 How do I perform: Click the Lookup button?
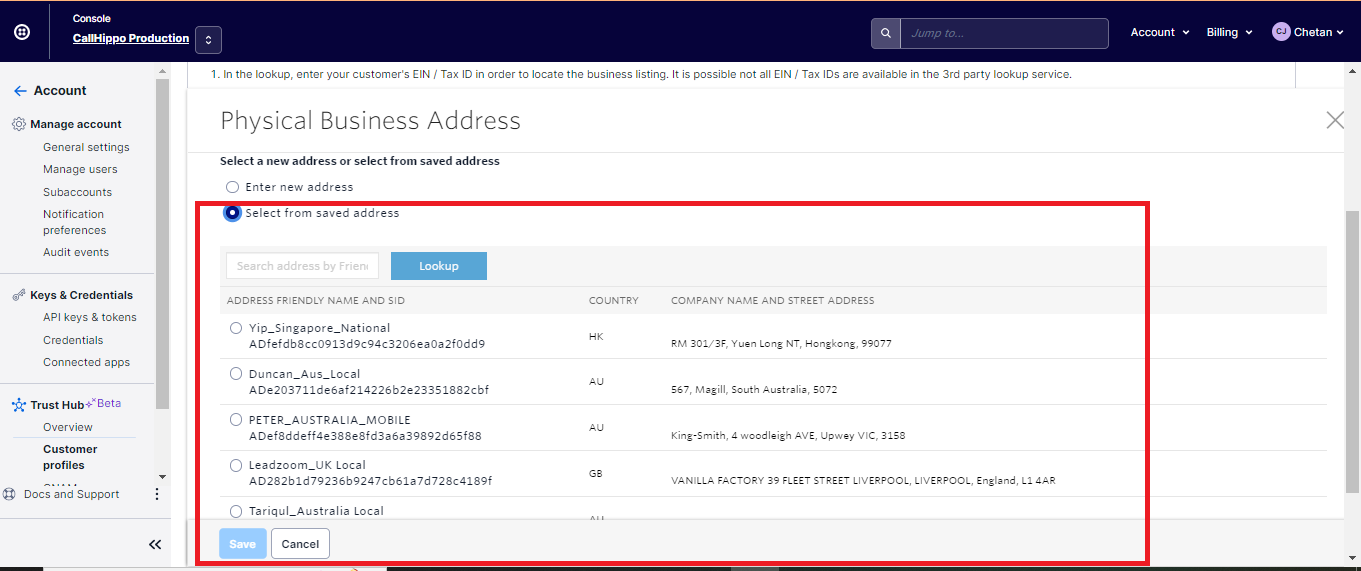click(439, 266)
